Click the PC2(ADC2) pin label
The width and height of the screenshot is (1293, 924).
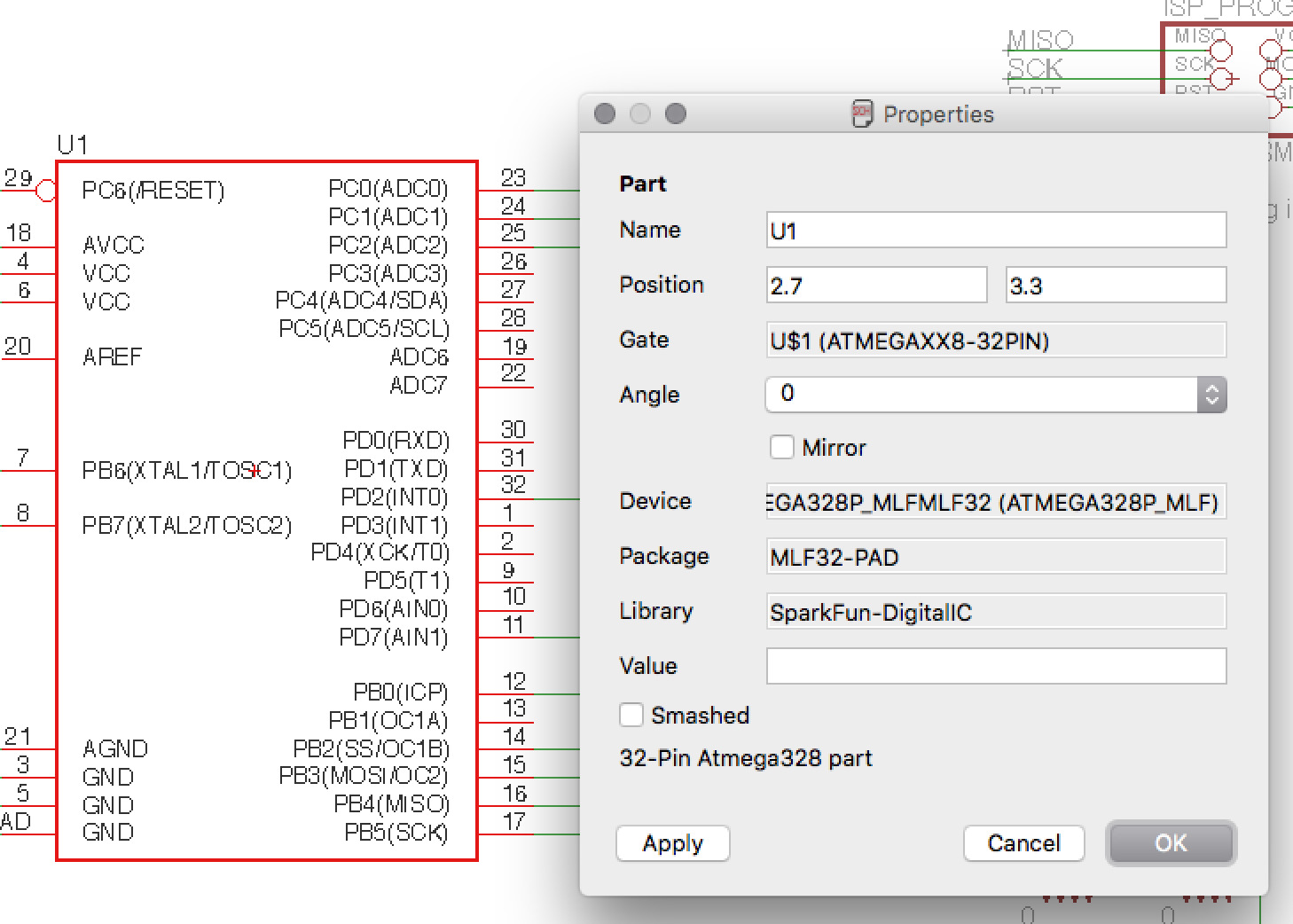[x=388, y=245]
